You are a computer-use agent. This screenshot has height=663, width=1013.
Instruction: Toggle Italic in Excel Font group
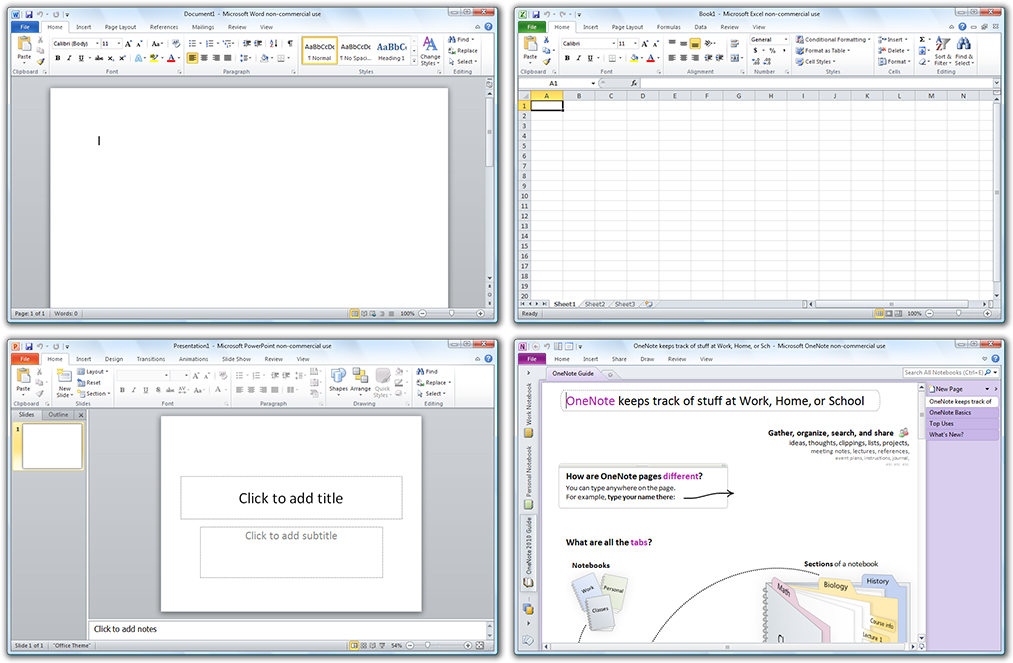point(578,58)
